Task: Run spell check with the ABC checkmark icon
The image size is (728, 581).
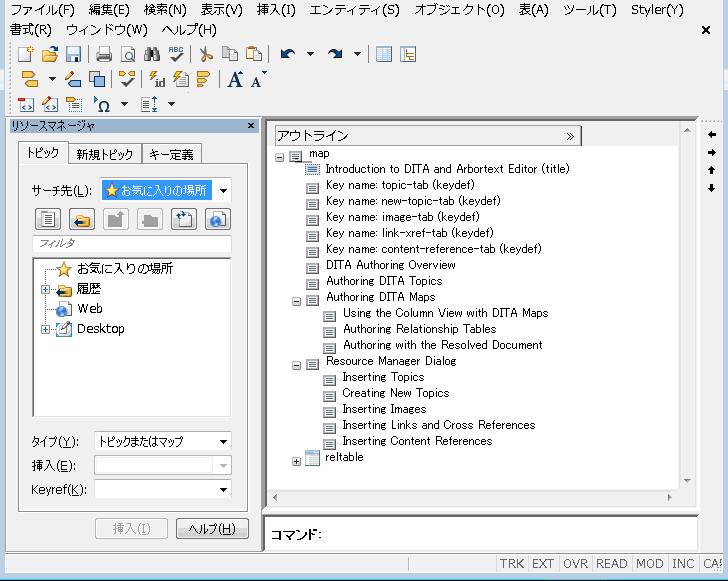Action: (x=176, y=54)
